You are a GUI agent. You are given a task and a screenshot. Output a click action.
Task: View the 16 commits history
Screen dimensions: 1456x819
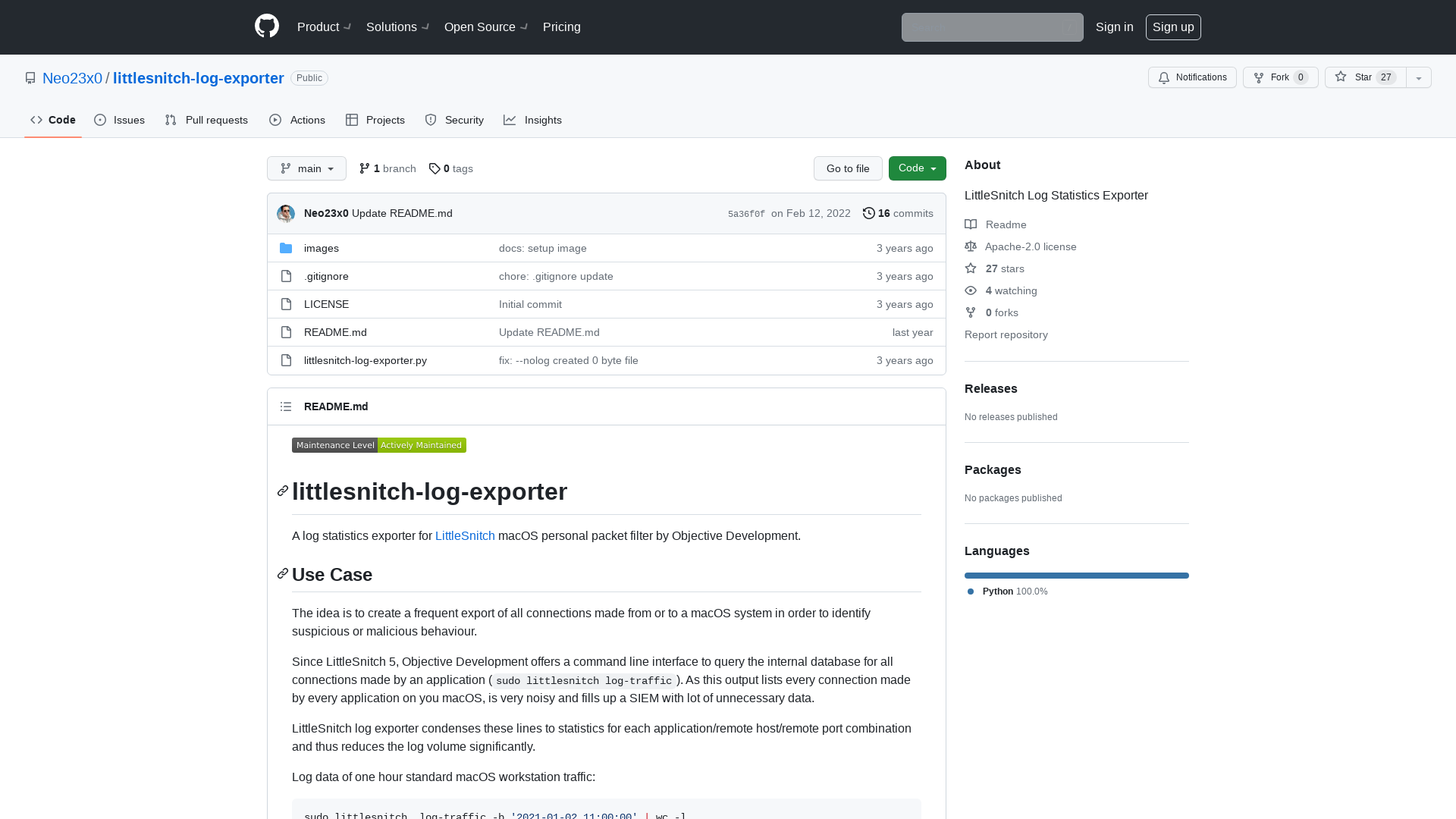coord(898,213)
